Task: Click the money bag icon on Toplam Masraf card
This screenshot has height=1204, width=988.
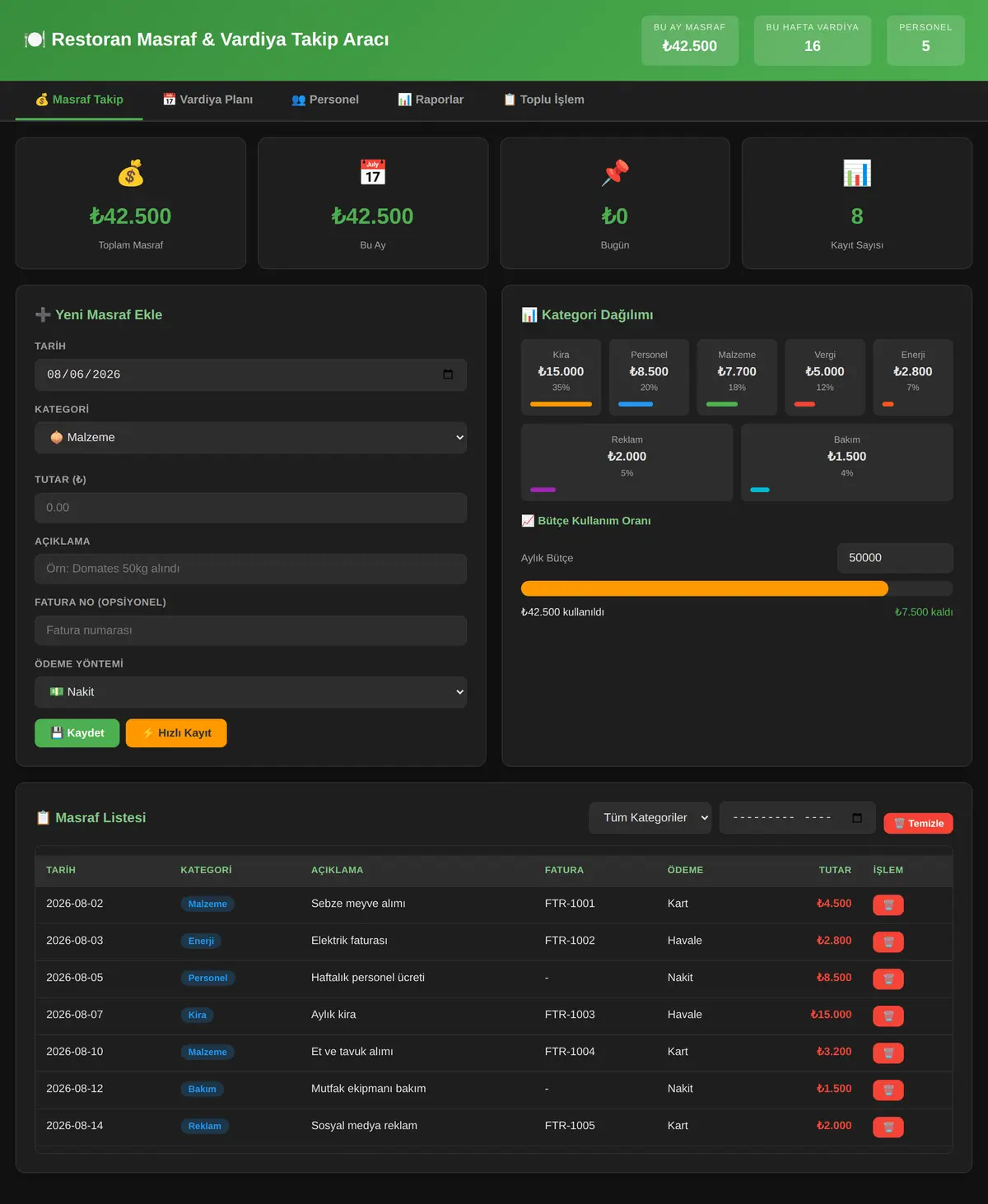Action: click(x=131, y=173)
